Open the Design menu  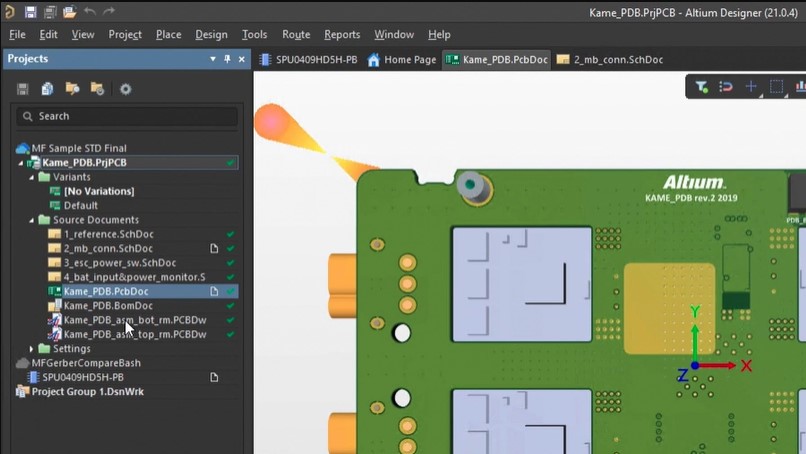(211, 34)
